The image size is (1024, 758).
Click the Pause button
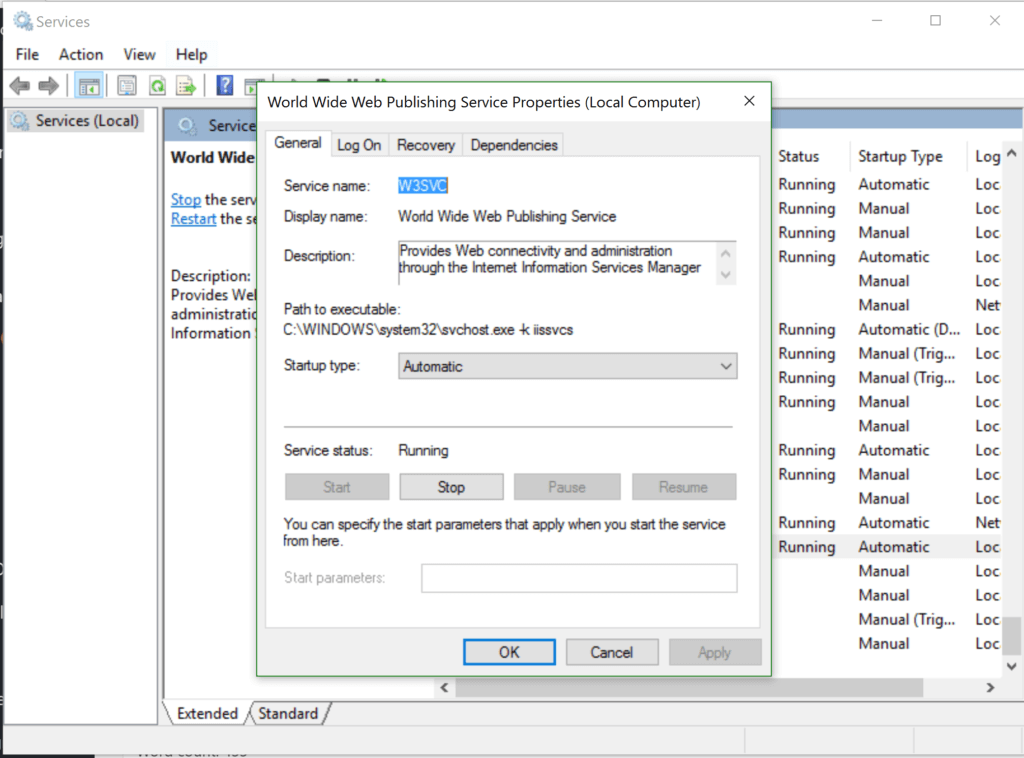point(567,487)
